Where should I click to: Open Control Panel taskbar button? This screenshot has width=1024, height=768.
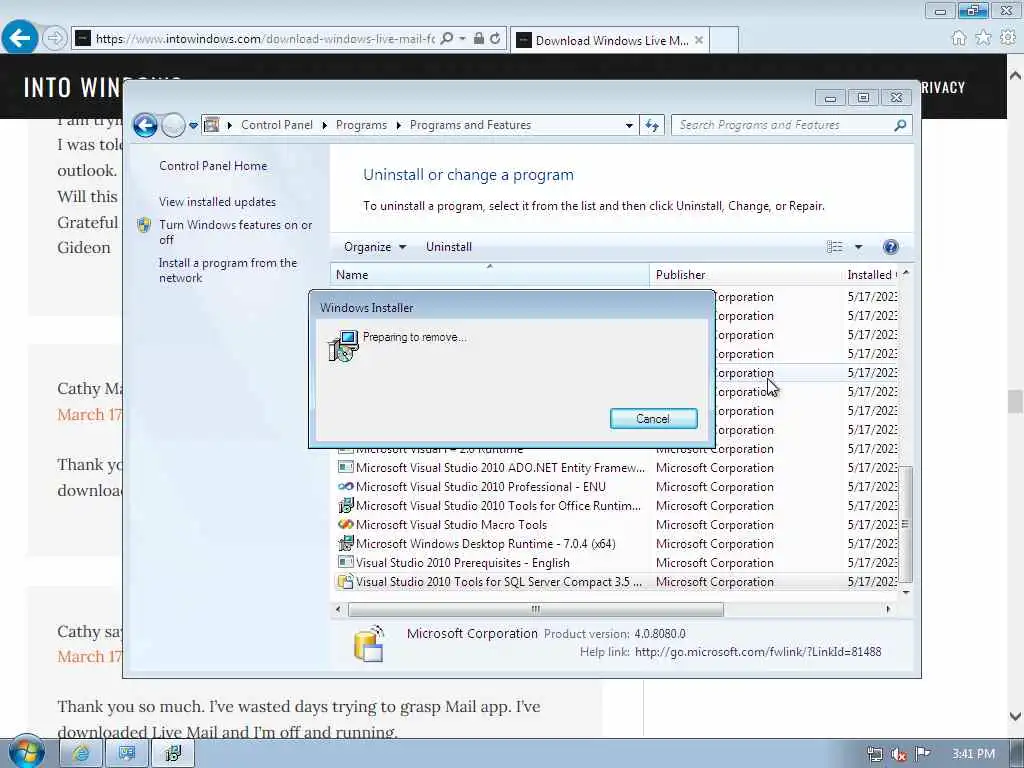(x=127, y=754)
